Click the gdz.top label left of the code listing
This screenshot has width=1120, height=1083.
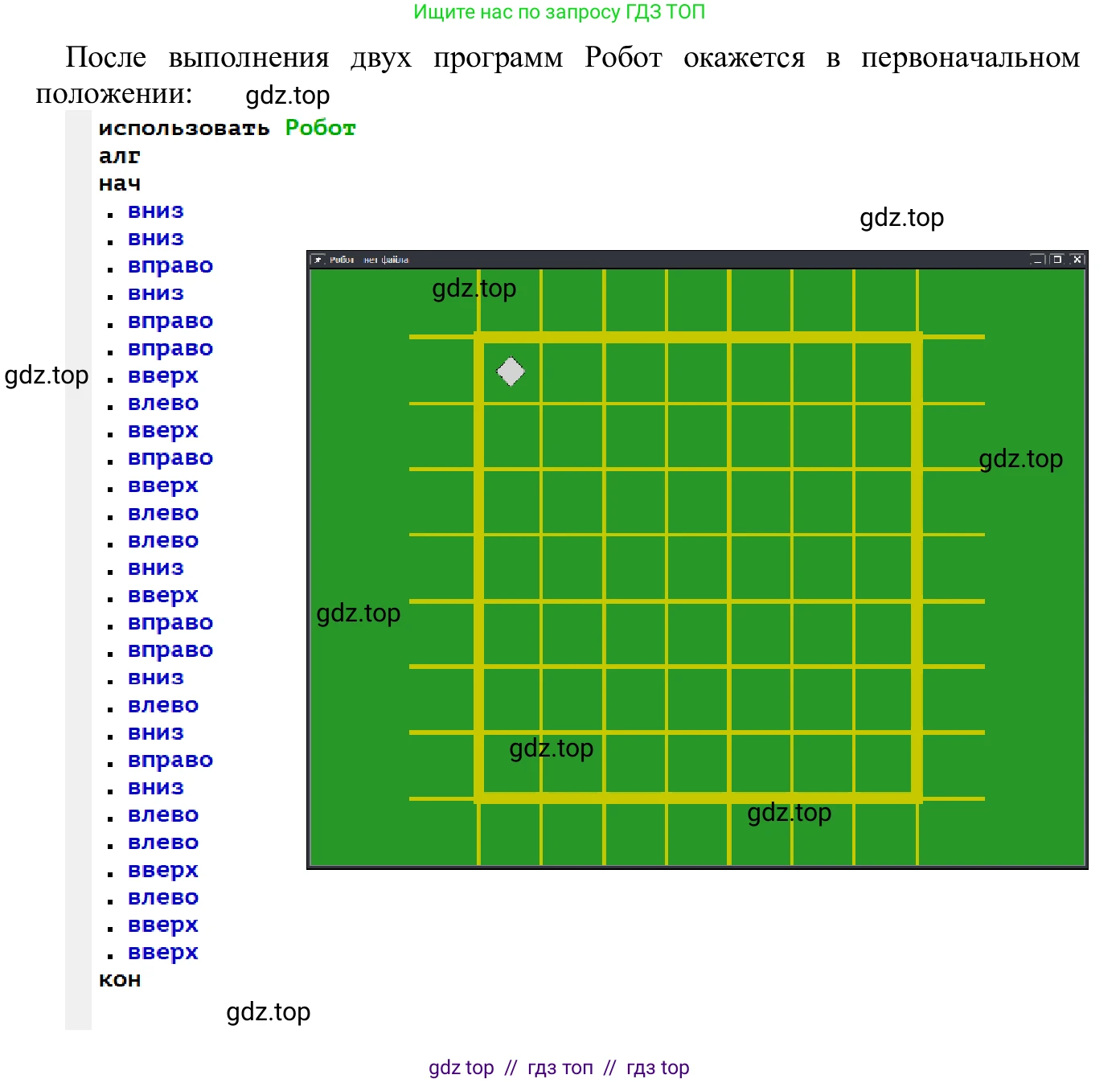[46, 375]
